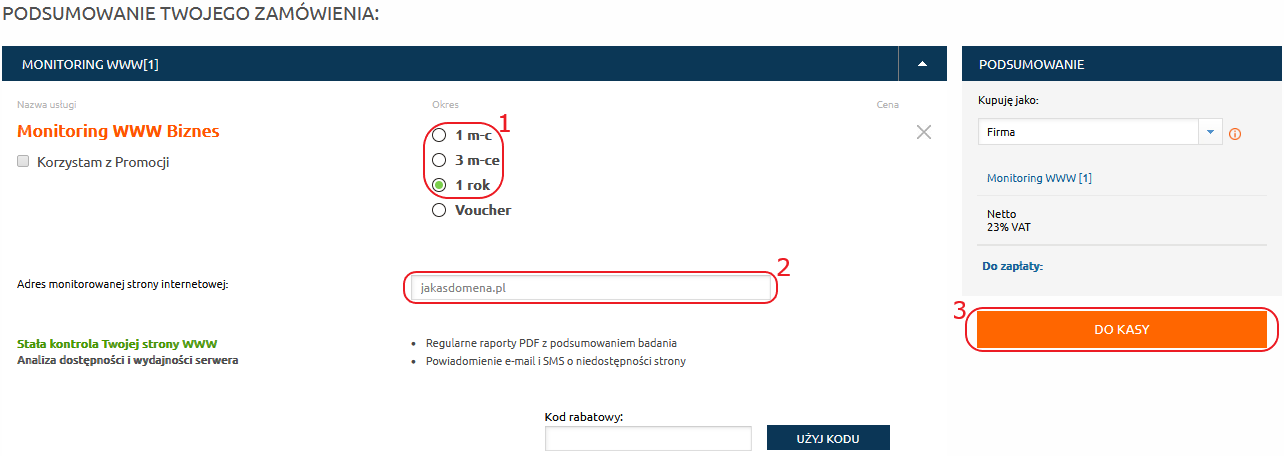Enable the Korzystam z Promocji checkbox
This screenshot has height=456, width=1284.
point(23,161)
